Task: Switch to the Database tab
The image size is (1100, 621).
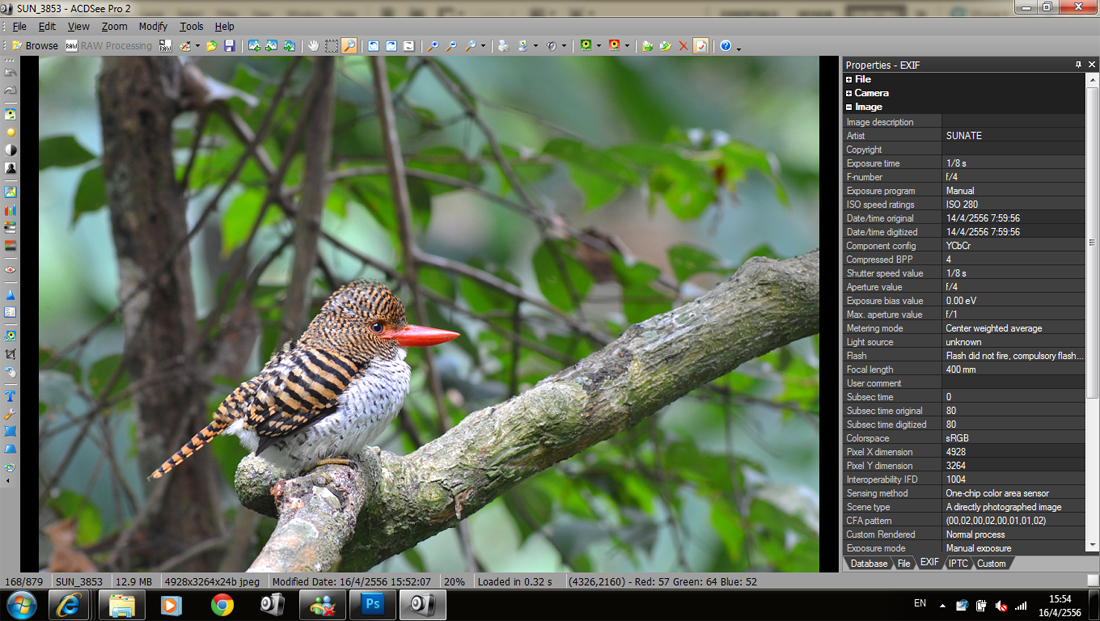Action: (x=868, y=564)
